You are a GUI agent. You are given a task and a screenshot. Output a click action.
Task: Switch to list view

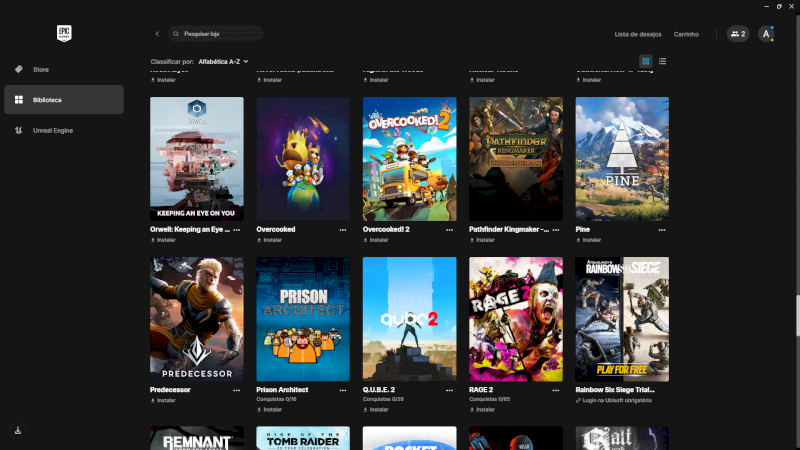(x=662, y=61)
